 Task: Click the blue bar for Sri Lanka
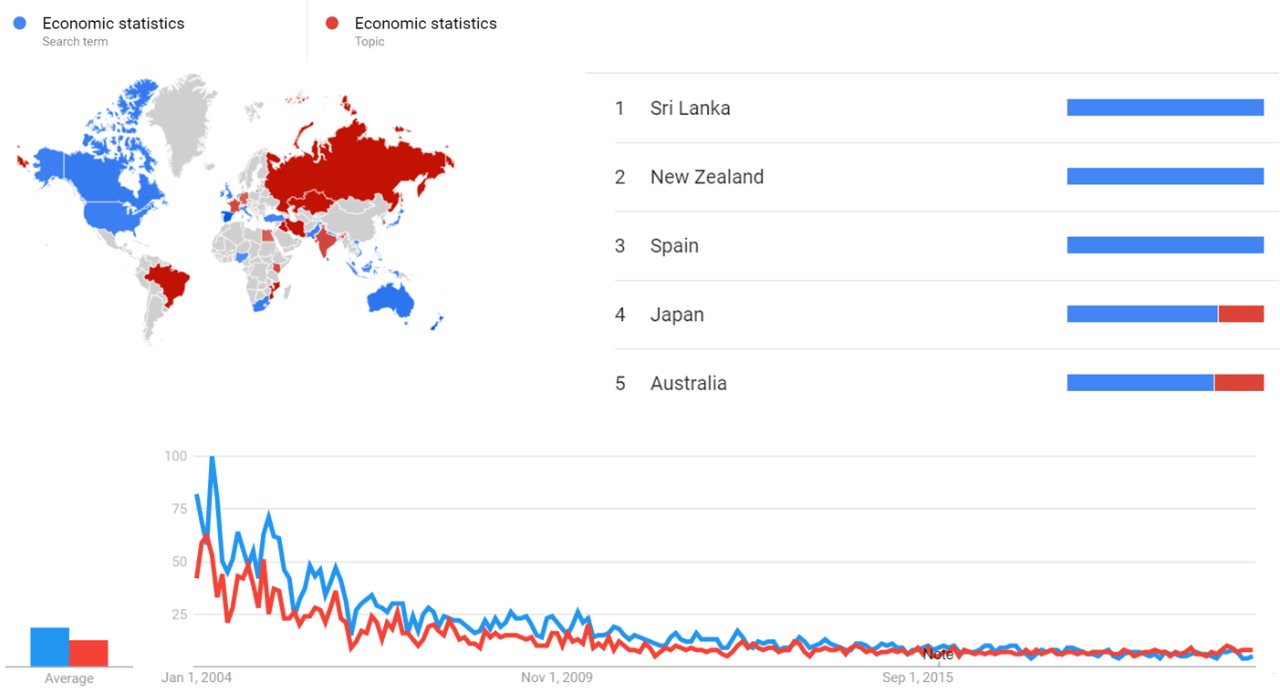[1165, 107]
